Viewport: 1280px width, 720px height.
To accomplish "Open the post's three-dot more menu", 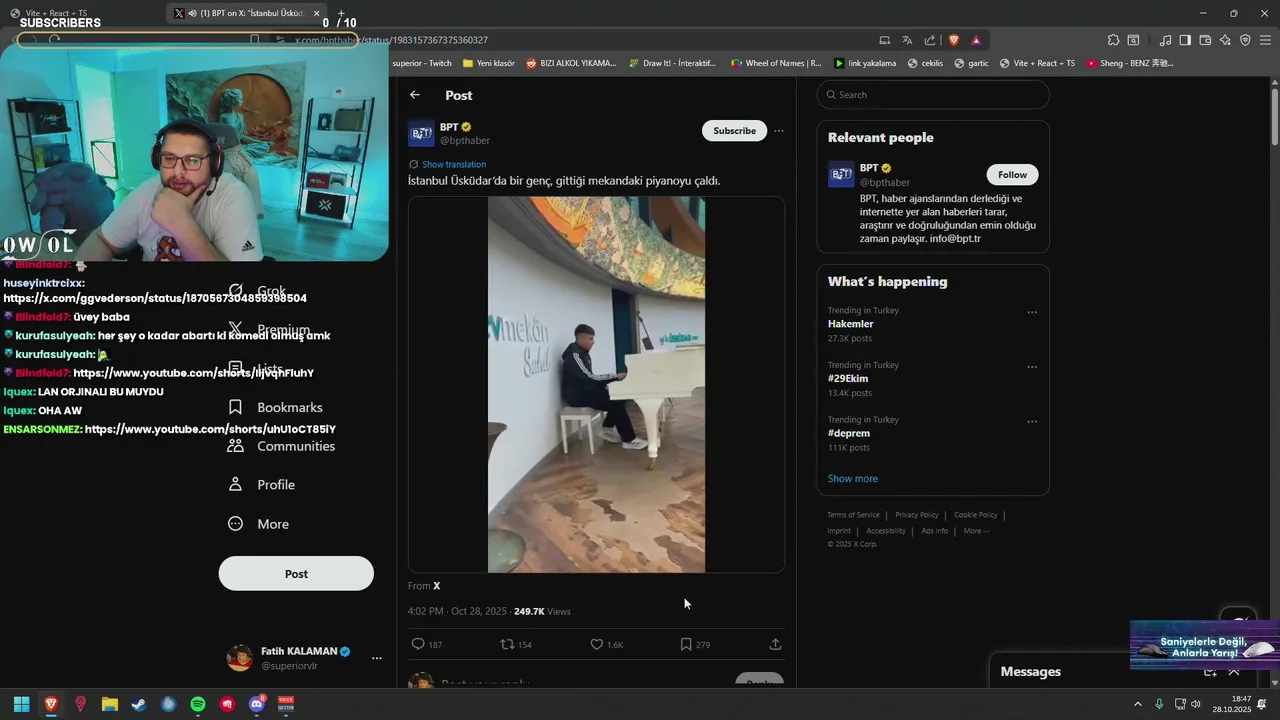I will click(x=779, y=131).
